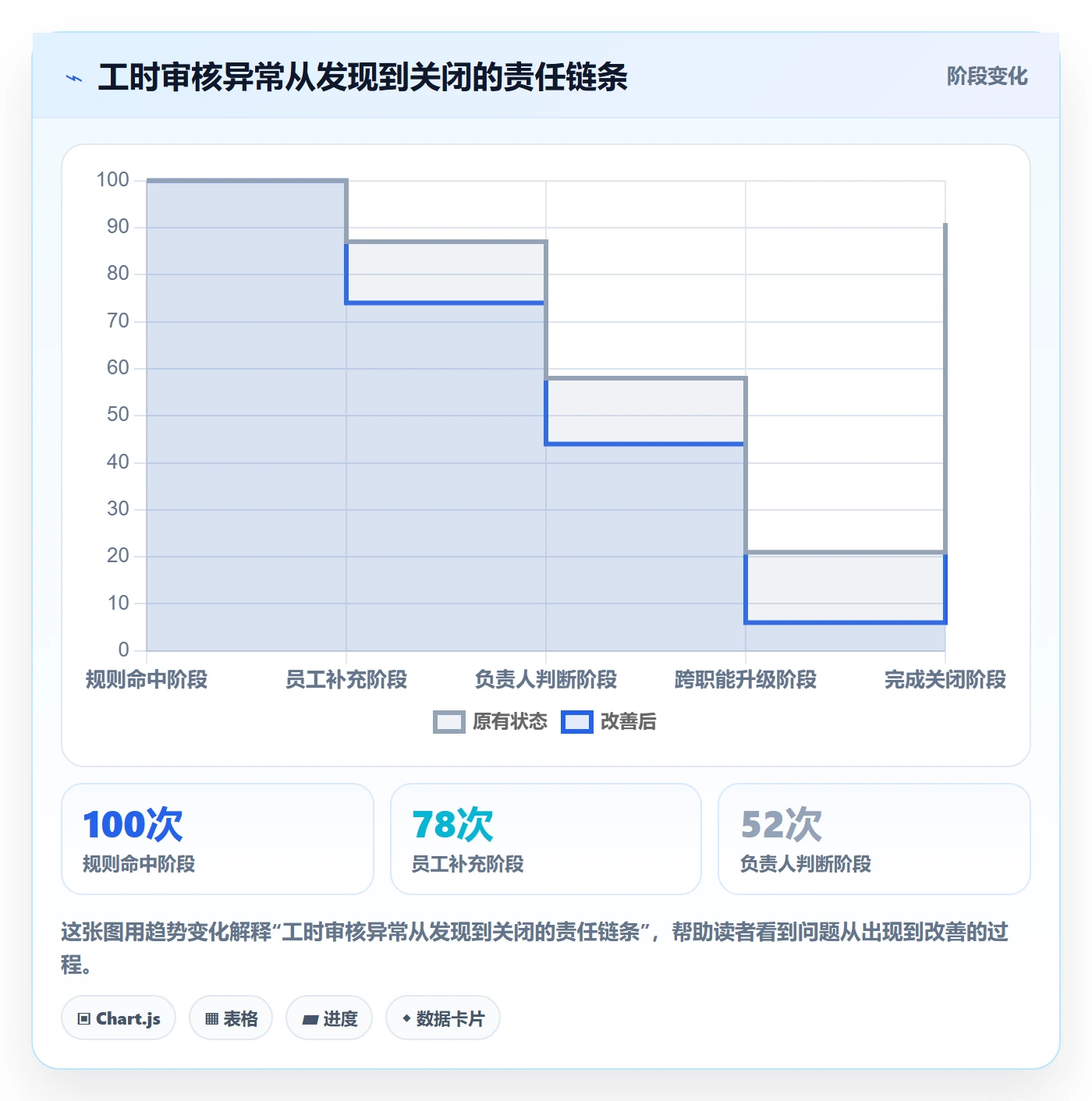The width and height of the screenshot is (1092, 1101).
Task: Click the 负责人判断阶段 x-axis label
Action: pyautogui.click(x=546, y=680)
